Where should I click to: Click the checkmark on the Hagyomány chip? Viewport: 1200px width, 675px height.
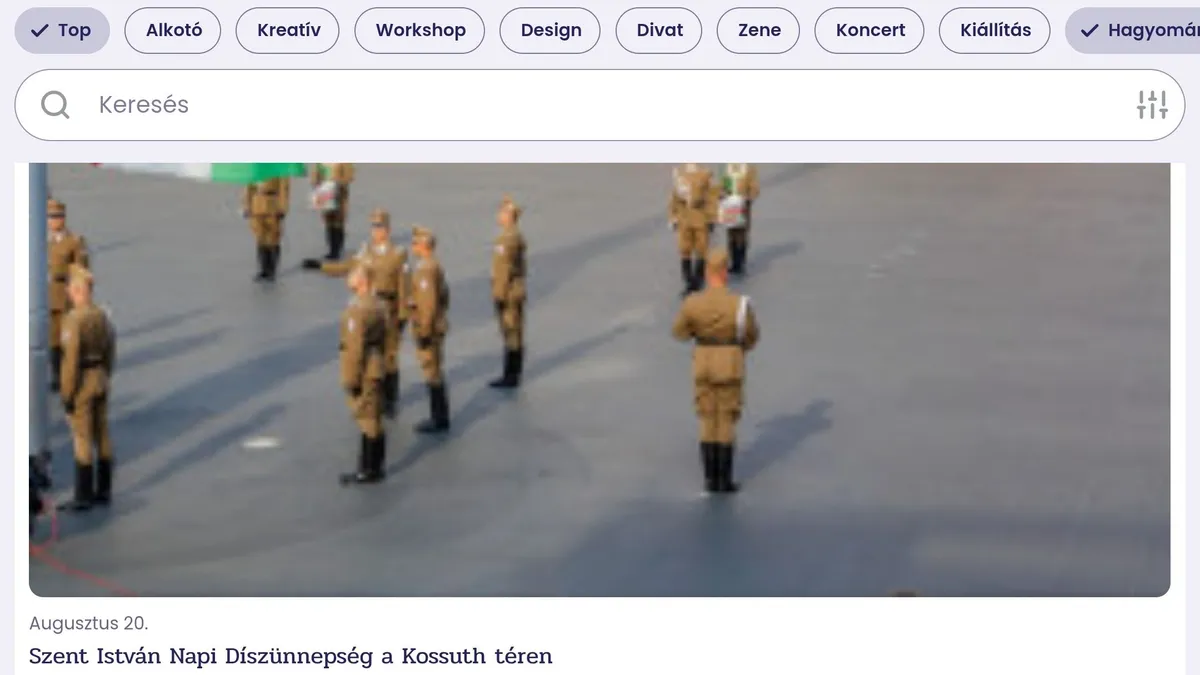click(1090, 30)
